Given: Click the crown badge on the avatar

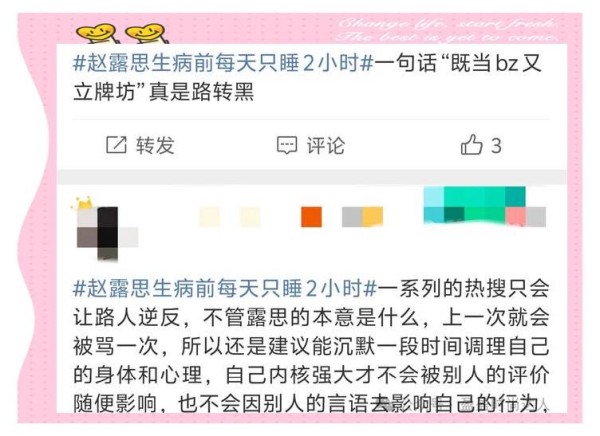Looking at the screenshot, I should [85, 202].
